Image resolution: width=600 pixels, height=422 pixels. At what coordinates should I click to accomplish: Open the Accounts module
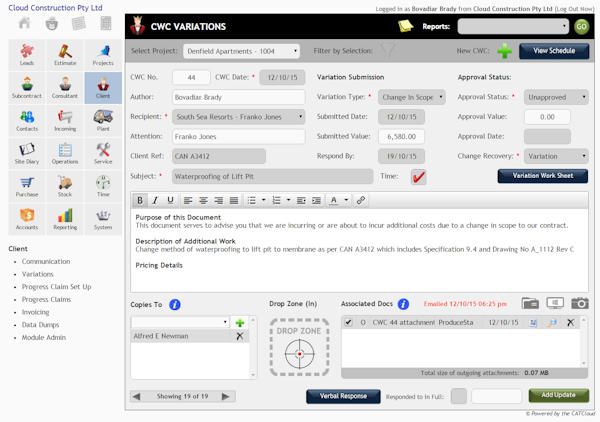pyautogui.click(x=27, y=219)
